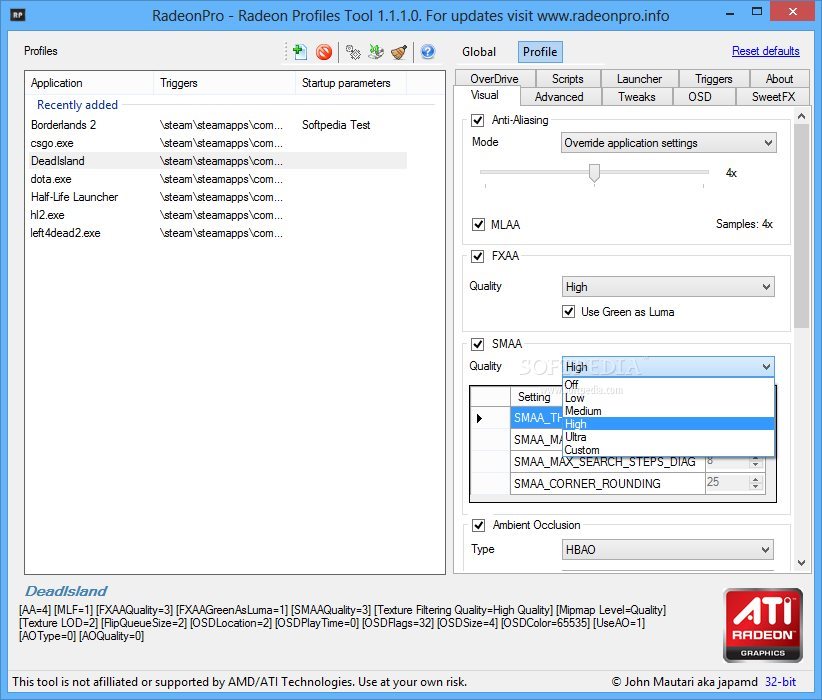Click the profiles list Triggers column header
The height and width of the screenshot is (700, 822).
pyautogui.click(x=224, y=83)
